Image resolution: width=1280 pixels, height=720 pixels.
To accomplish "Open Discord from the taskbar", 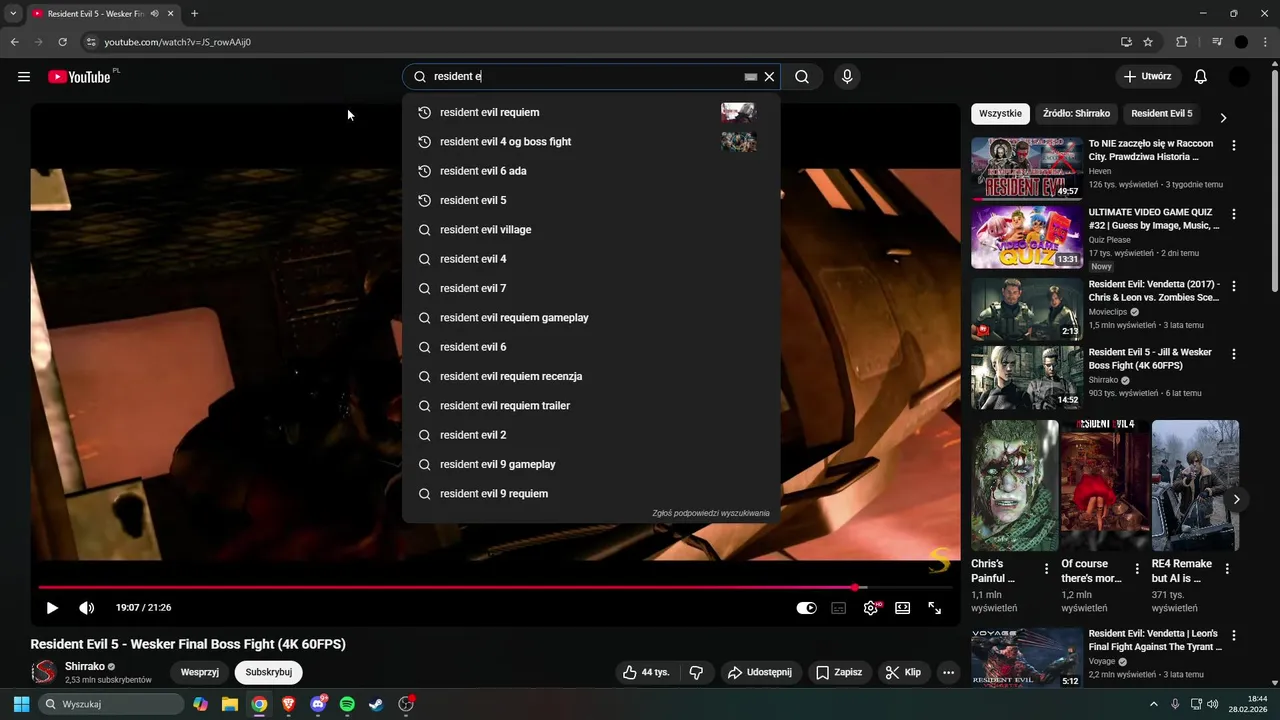I will (x=318, y=704).
